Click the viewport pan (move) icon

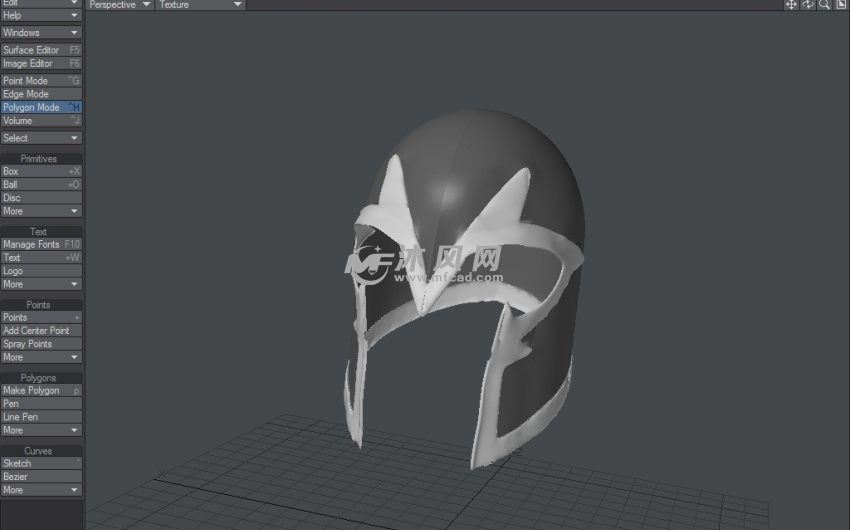(x=791, y=5)
